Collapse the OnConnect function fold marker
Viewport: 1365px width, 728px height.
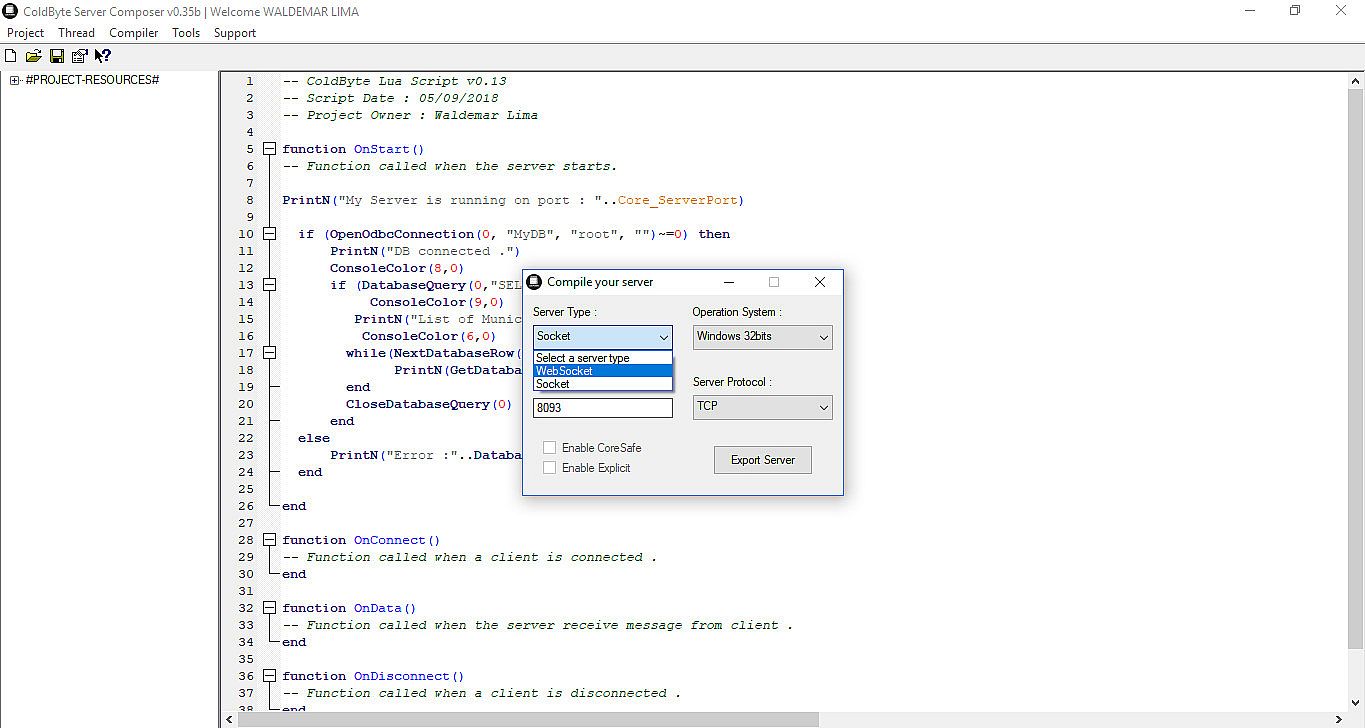pyautogui.click(x=269, y=540)
